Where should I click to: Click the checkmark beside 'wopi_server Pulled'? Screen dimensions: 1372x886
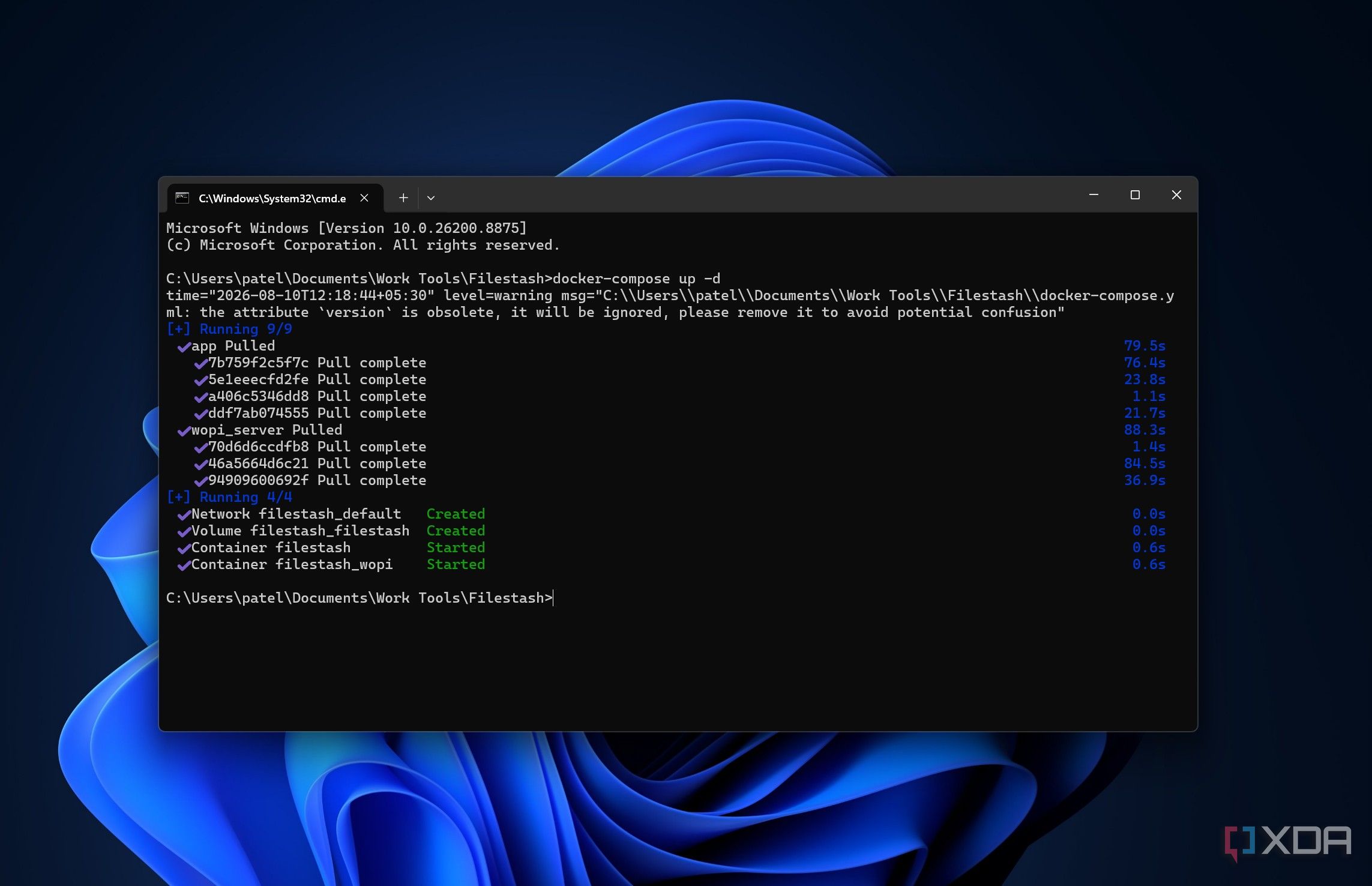click(184, 430)
